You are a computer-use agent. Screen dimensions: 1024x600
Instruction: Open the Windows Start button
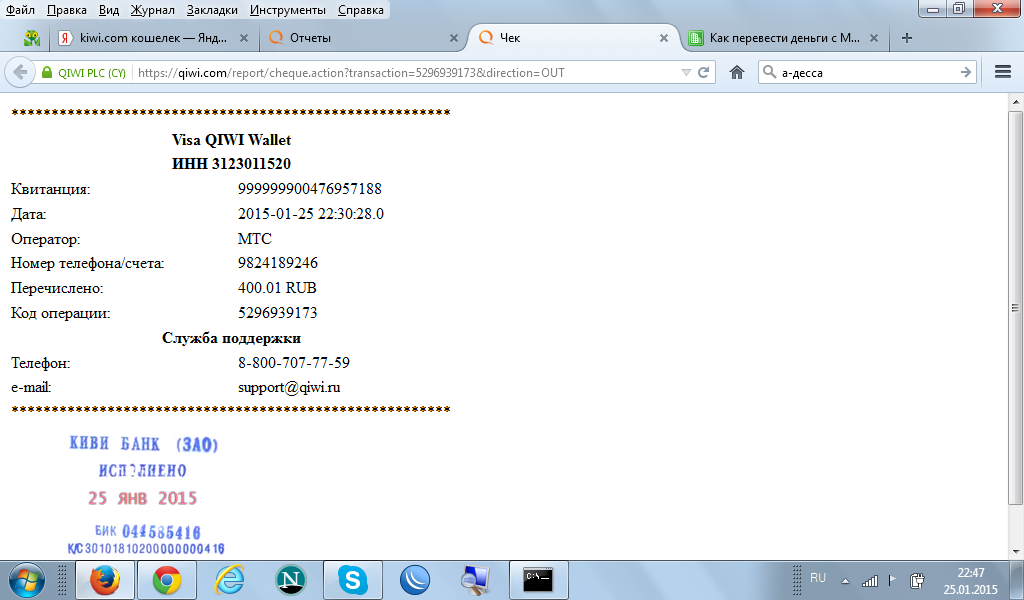(x=26, y=580)
